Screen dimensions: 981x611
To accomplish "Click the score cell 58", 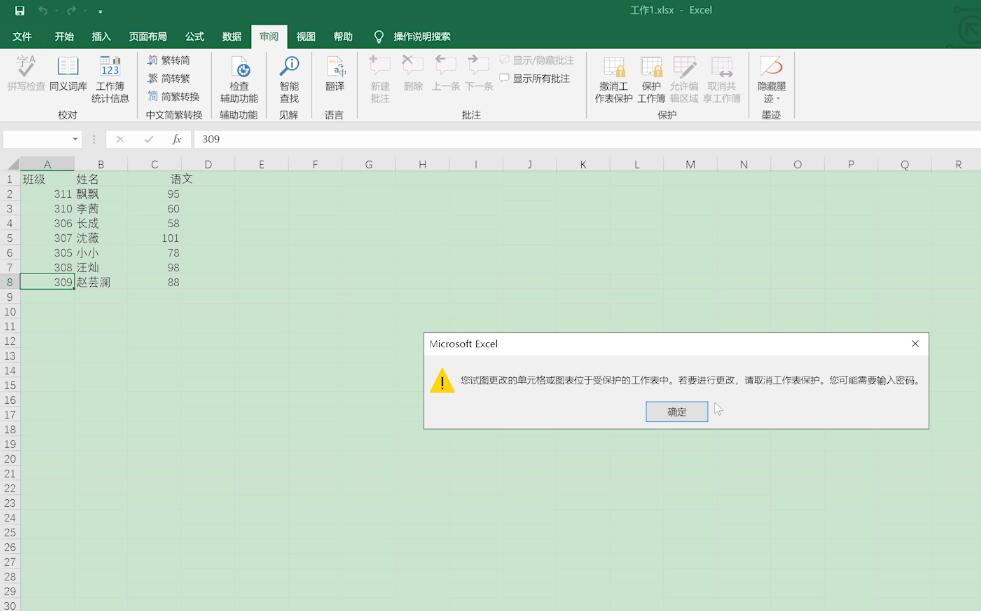I will tap(155, 223).
